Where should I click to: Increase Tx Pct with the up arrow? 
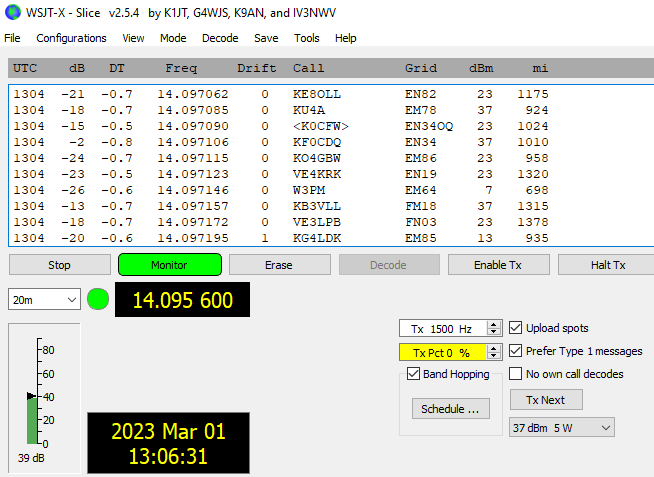(x=494, y=348)
